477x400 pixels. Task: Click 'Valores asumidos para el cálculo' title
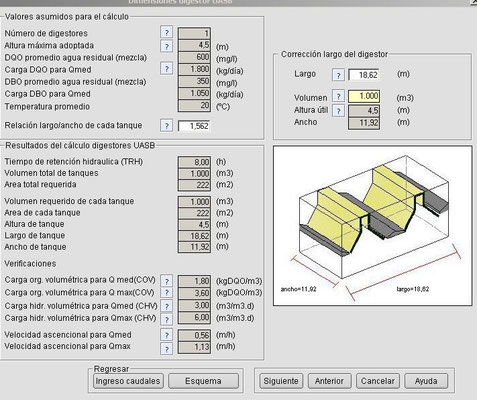coord(67,17)
